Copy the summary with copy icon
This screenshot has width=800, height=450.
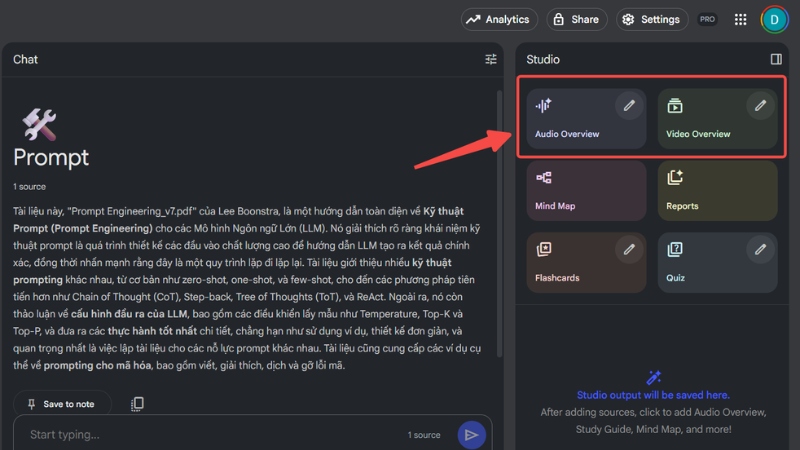coord(137,403)
